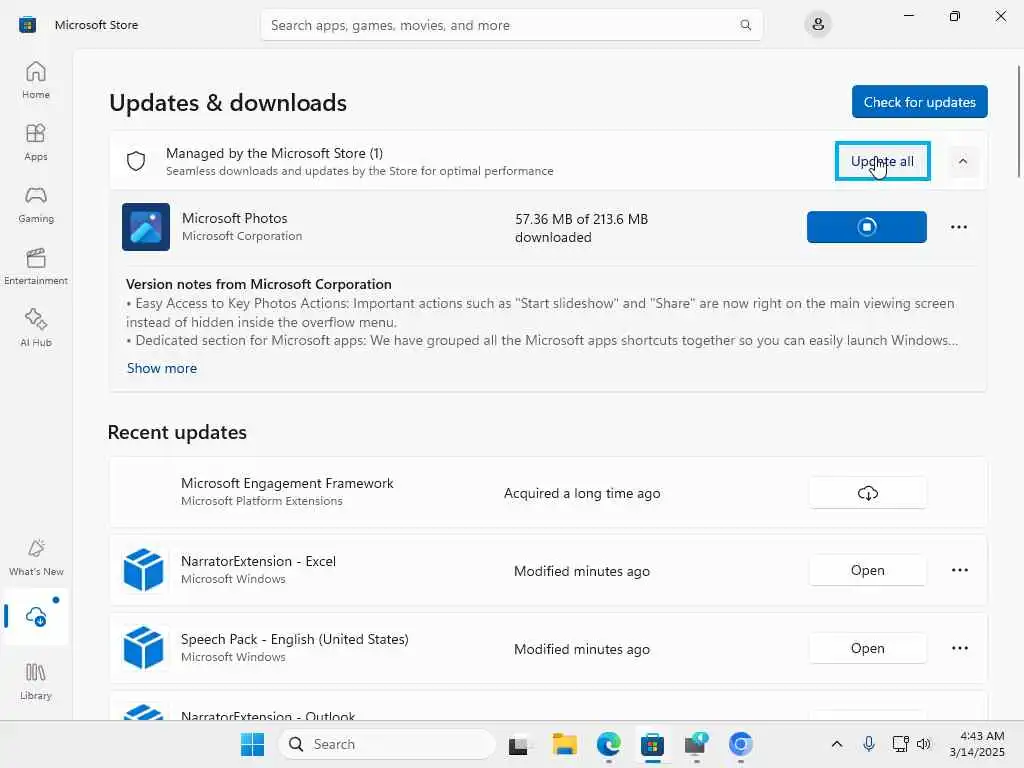Open Library in the sidebar
Viewport: 1024px width, 768px height.
[x=36, y=681]
